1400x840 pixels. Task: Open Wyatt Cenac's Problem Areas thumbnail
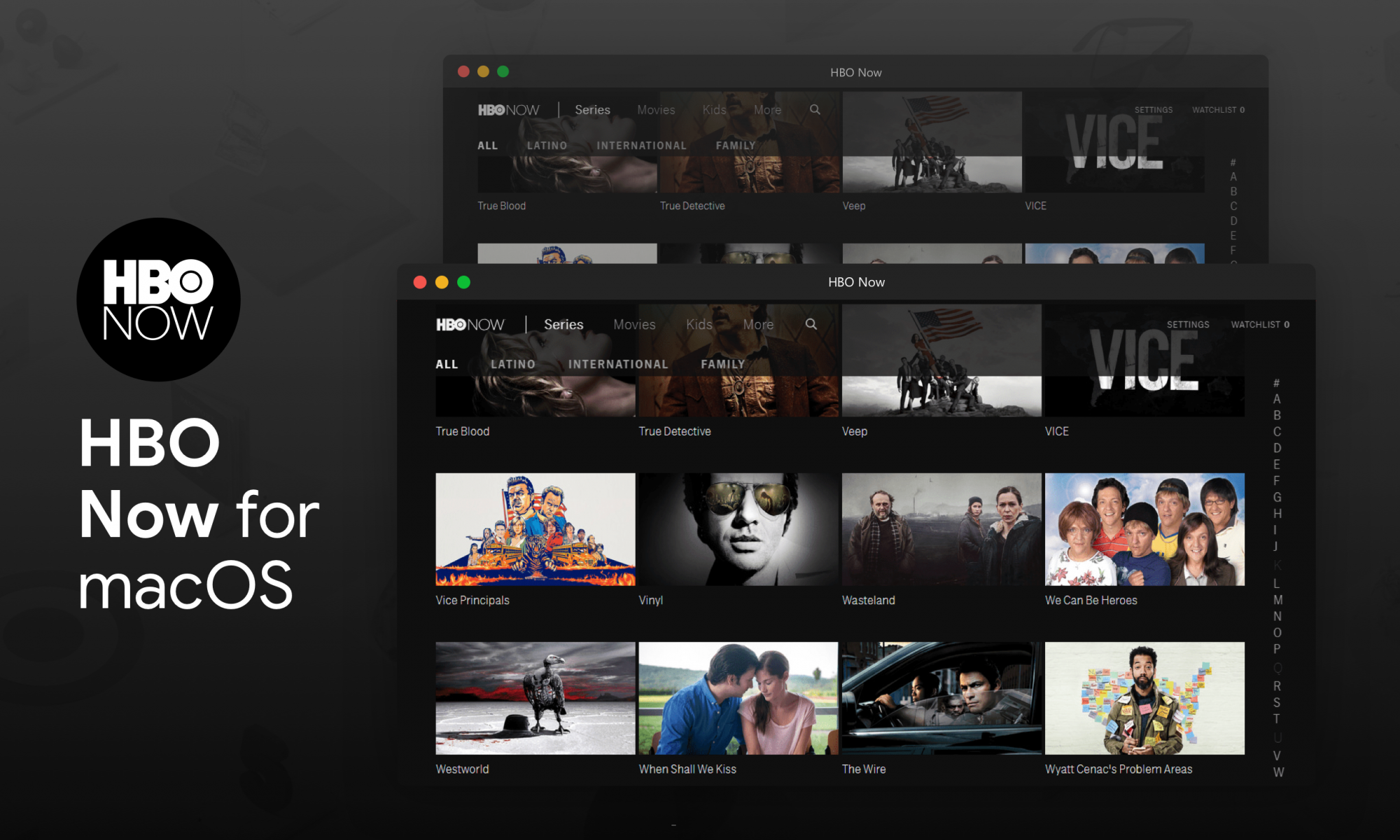pyautogui.click(x=1144, y=698)
